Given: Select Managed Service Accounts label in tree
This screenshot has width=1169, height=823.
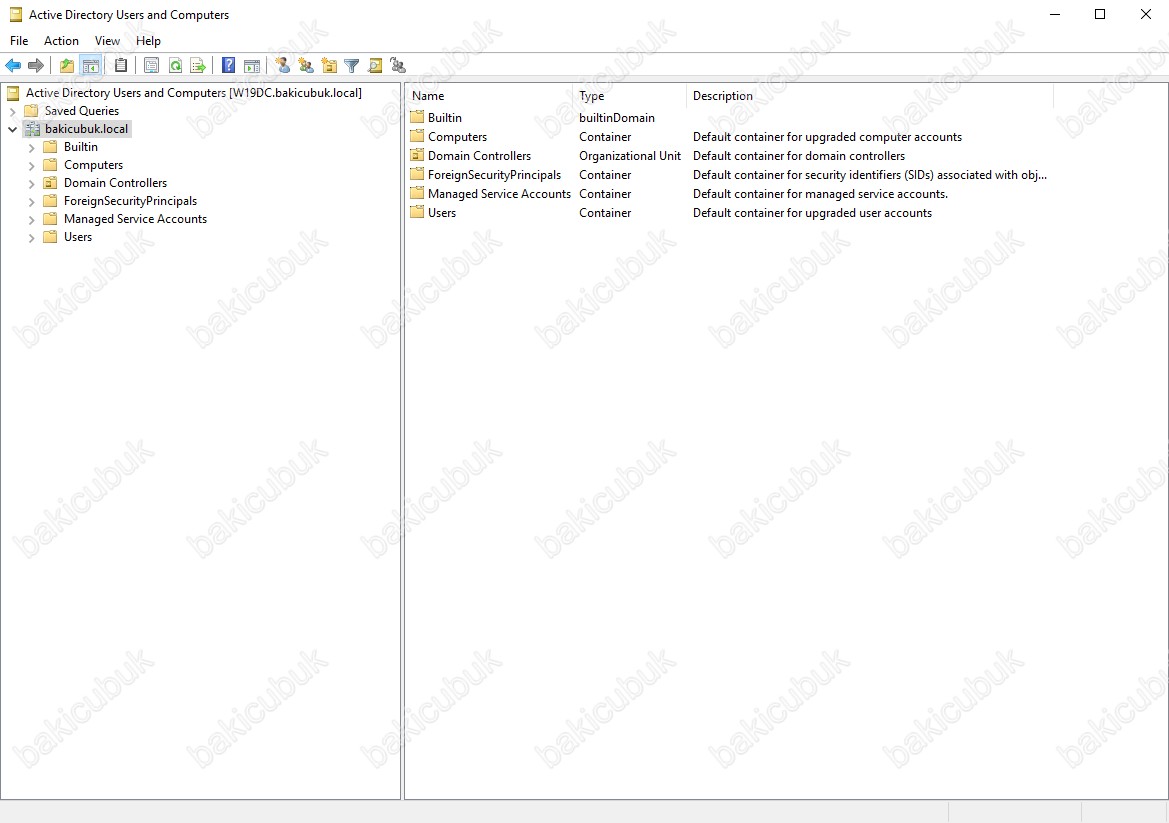Looking at the screenshot, I should (x=136, y=218).
